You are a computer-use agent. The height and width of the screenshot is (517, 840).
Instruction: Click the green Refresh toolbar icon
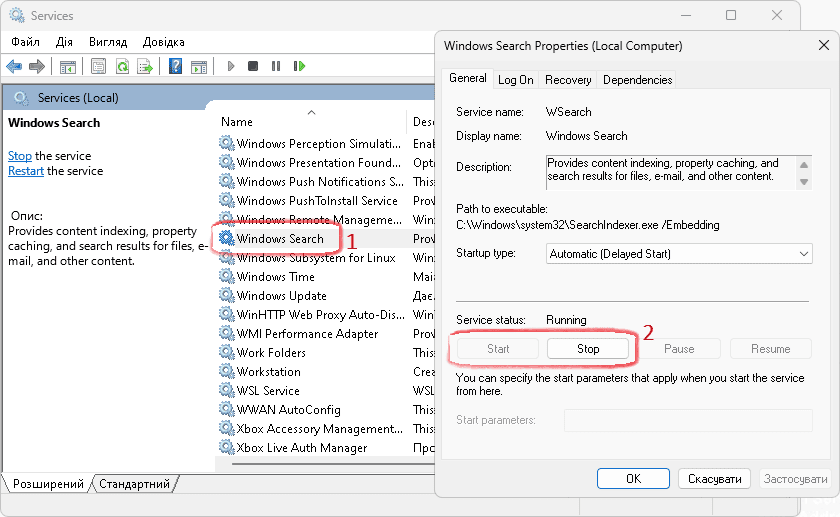point(123,66)
